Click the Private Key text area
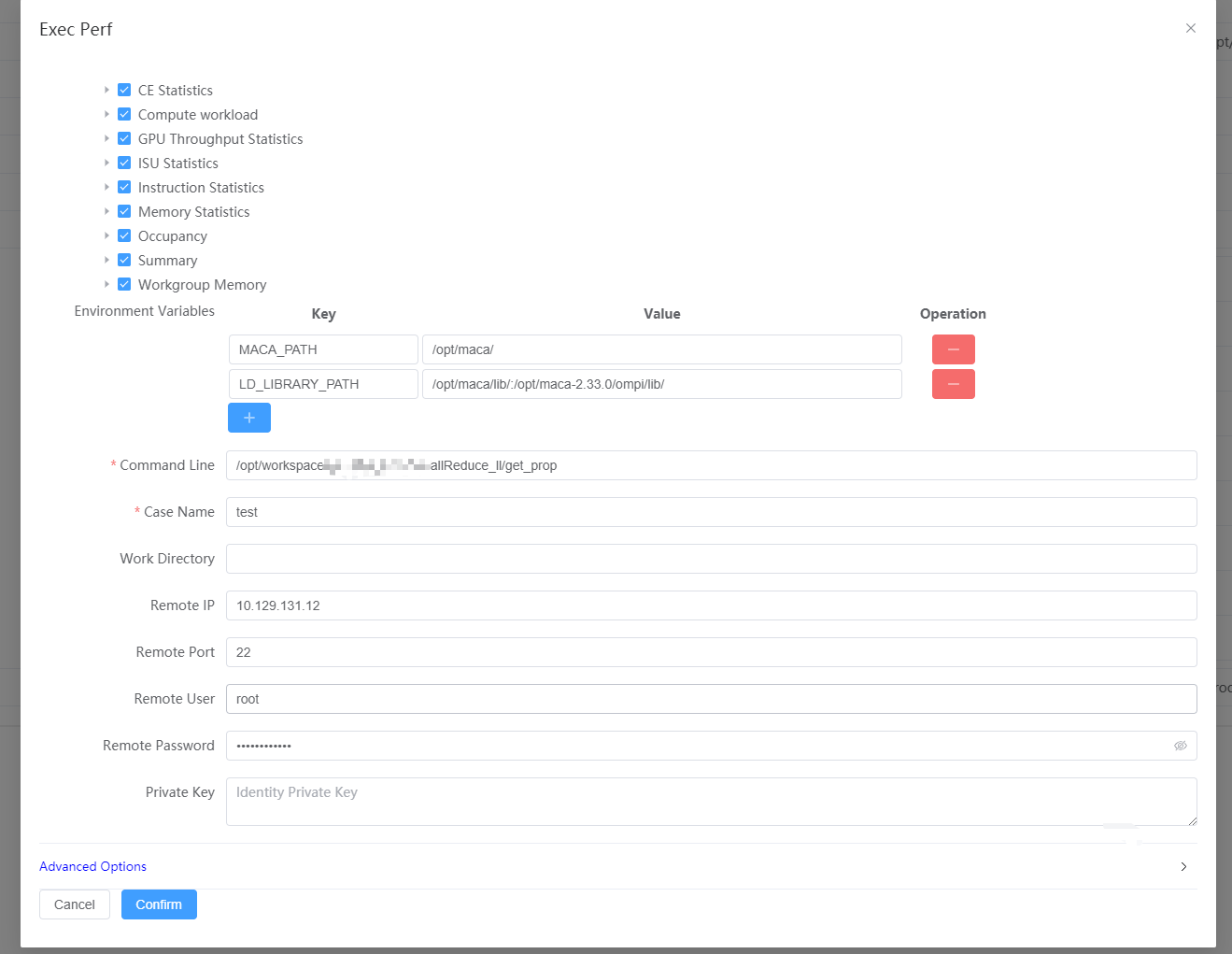 [x=711, y=802]
